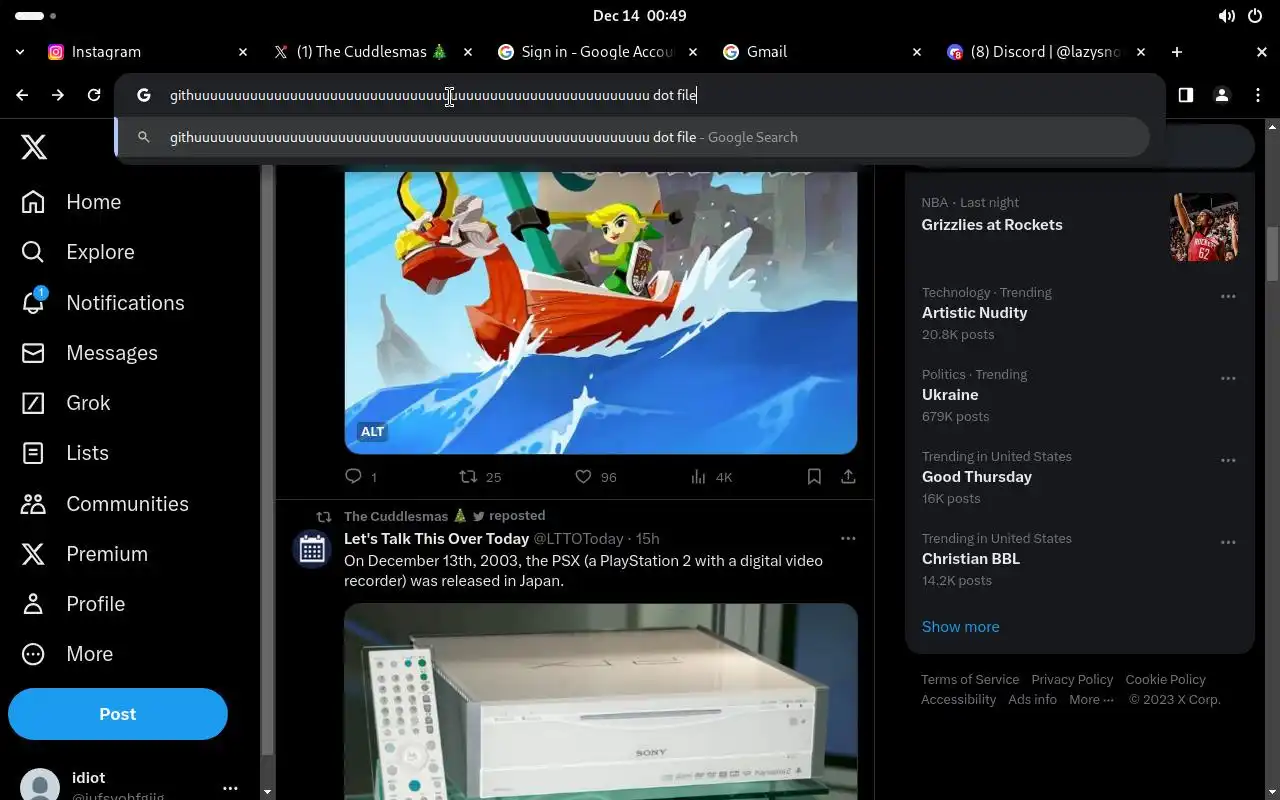Open the browser profile icon
1280x800 pixels.
[x=1222, y=95]
